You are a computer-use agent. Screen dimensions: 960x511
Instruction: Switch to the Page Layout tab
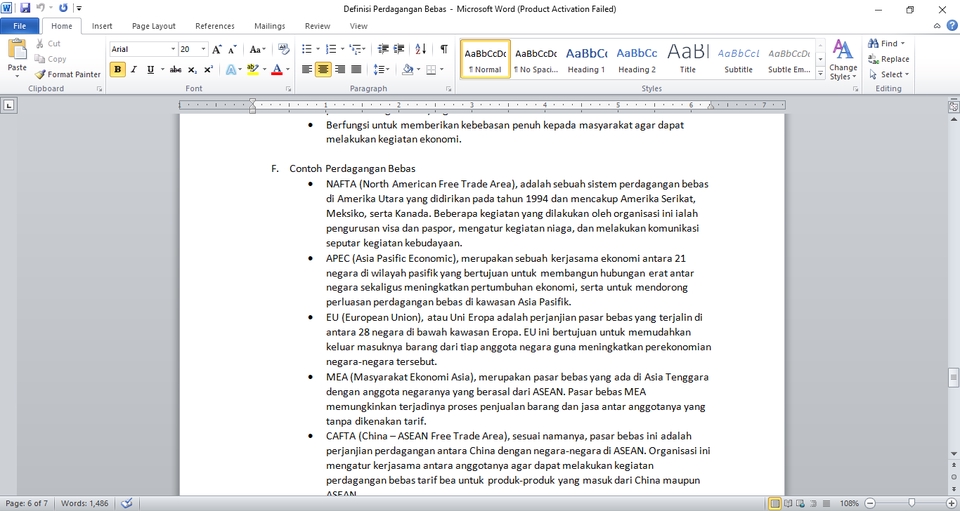pos(154,26)
